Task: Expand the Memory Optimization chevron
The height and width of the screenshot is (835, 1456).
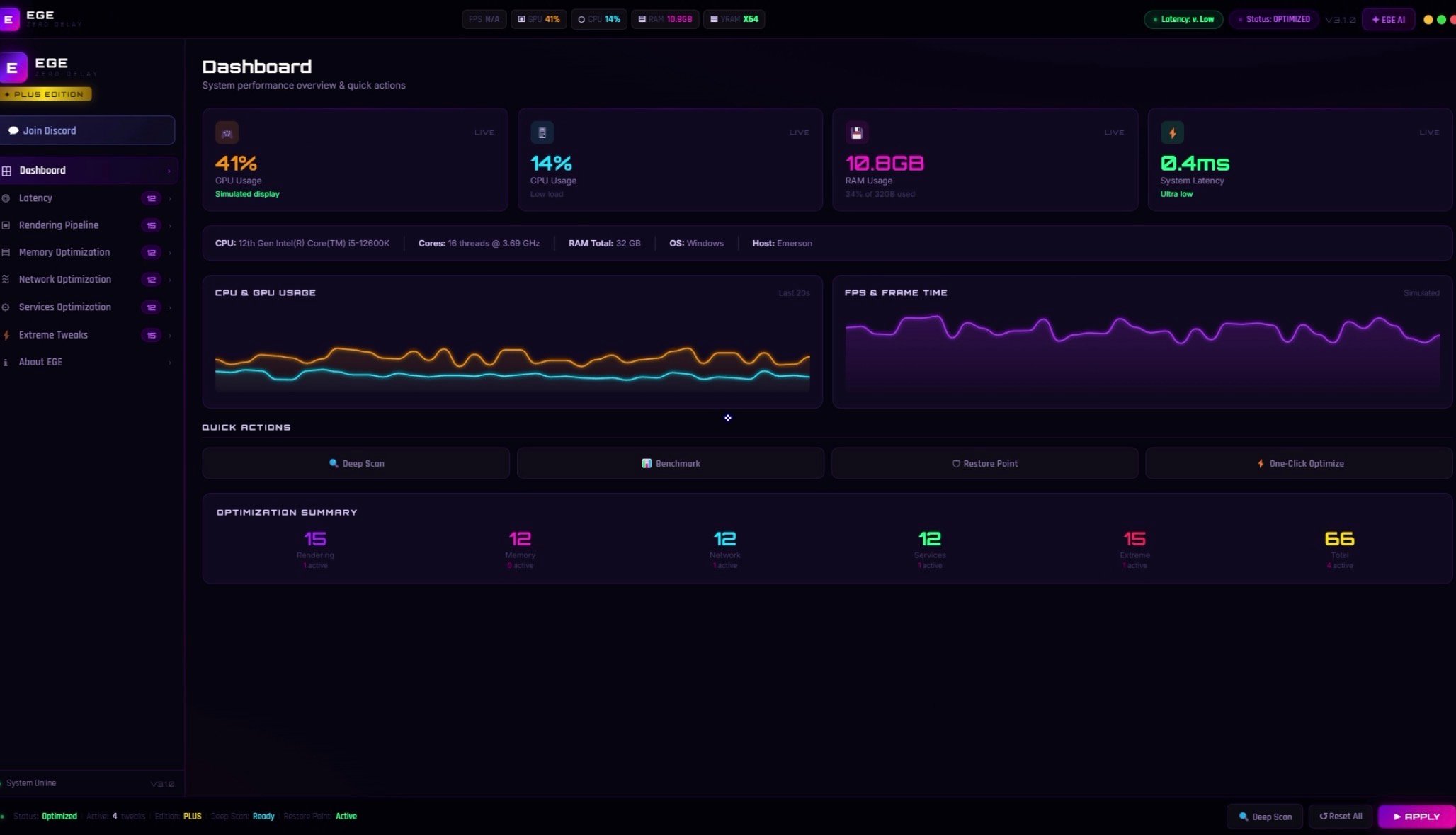Action: coord(170,253)
